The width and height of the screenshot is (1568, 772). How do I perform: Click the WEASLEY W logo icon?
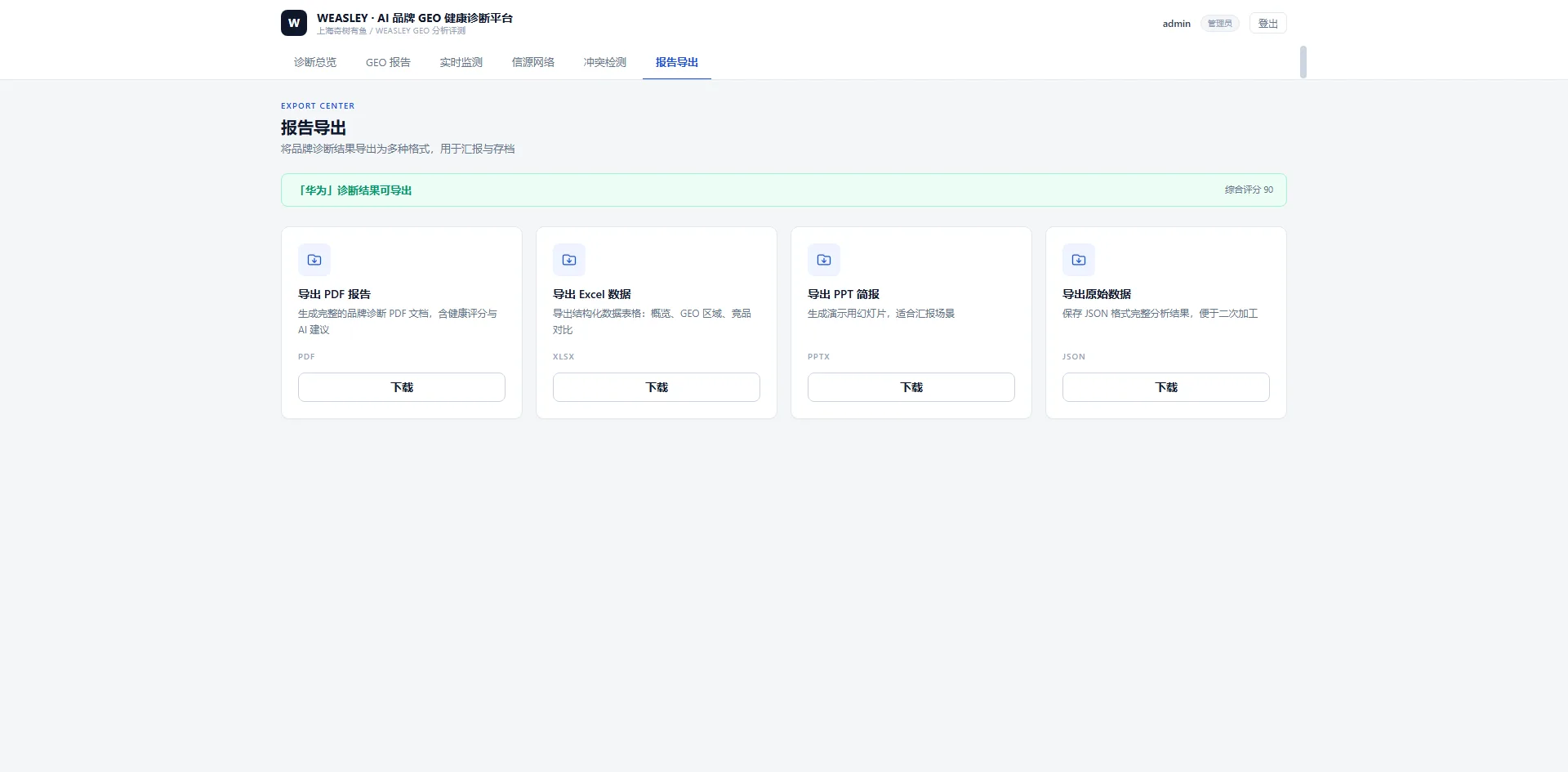click(x=294, y=23)
